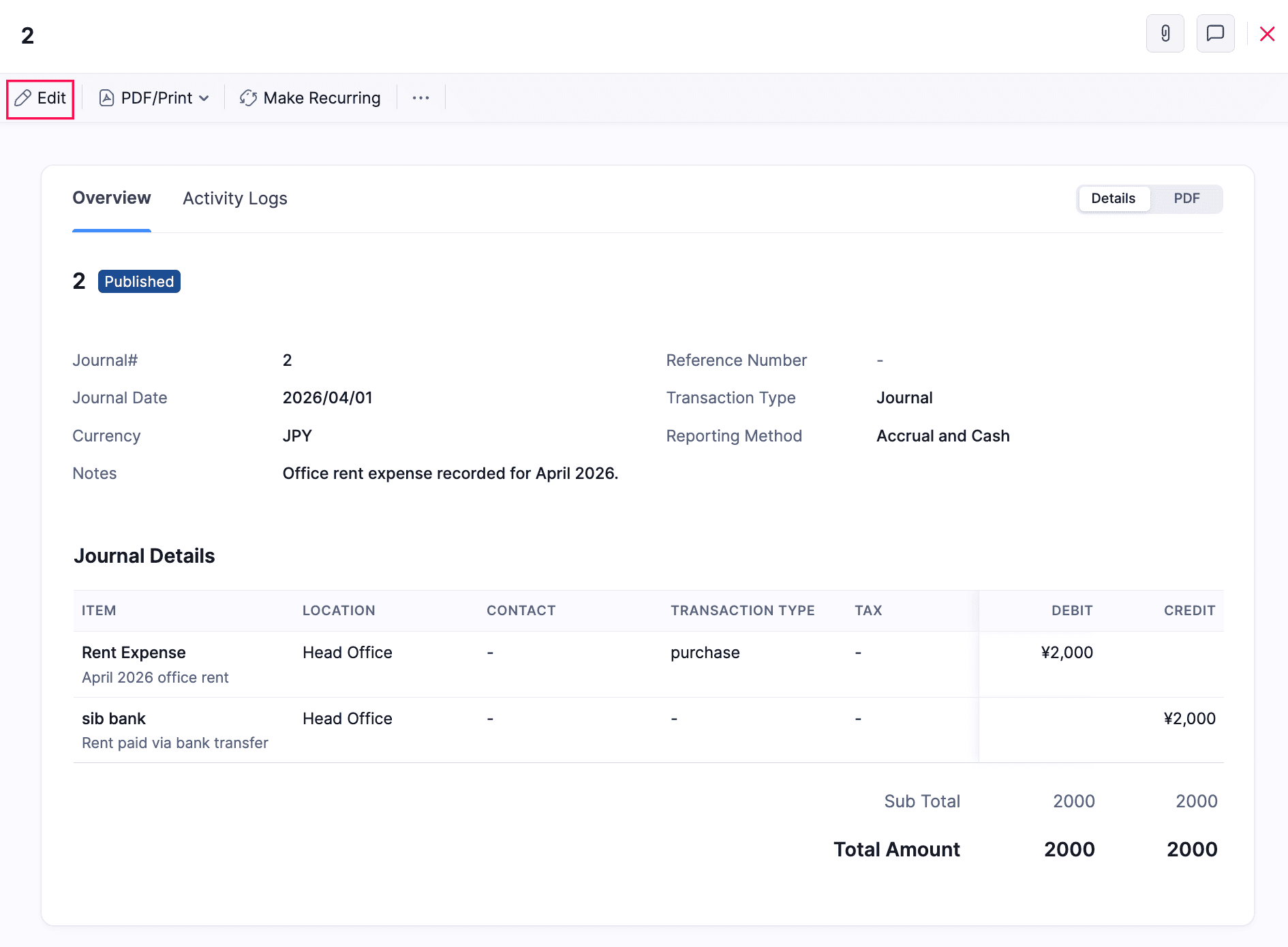
Task: Open the attachments paperclip icon
Action: (1165, 33)
